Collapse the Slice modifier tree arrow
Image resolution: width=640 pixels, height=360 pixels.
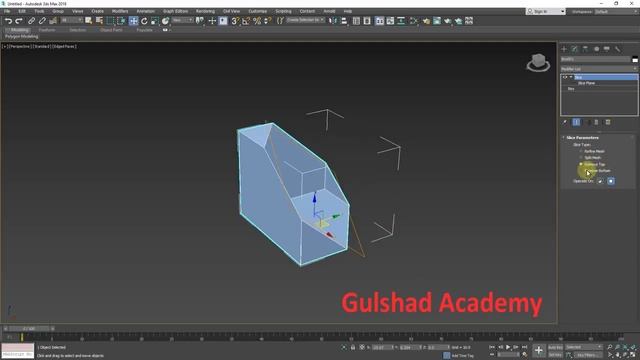571,77
